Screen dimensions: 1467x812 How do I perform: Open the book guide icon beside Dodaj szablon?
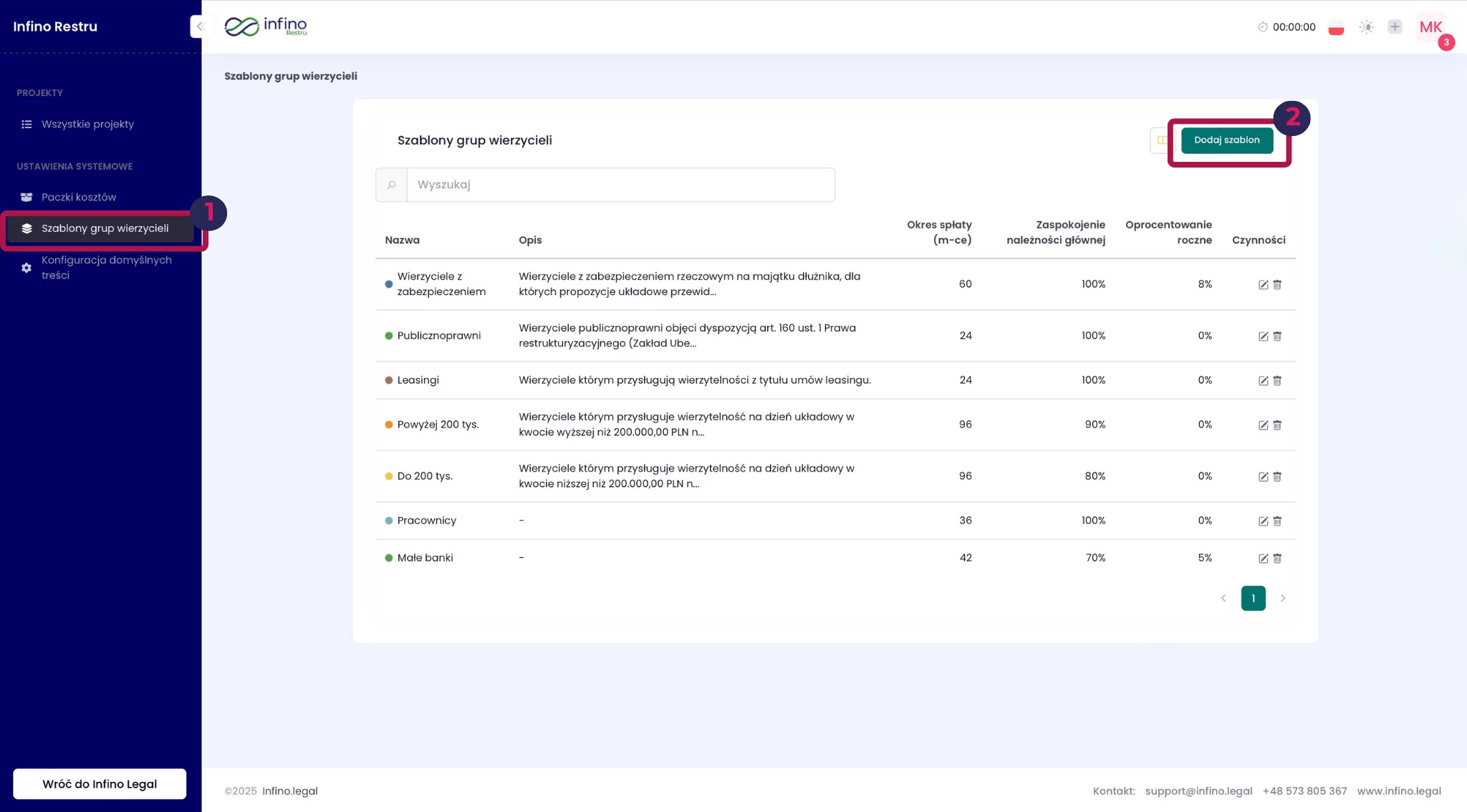1160,140
